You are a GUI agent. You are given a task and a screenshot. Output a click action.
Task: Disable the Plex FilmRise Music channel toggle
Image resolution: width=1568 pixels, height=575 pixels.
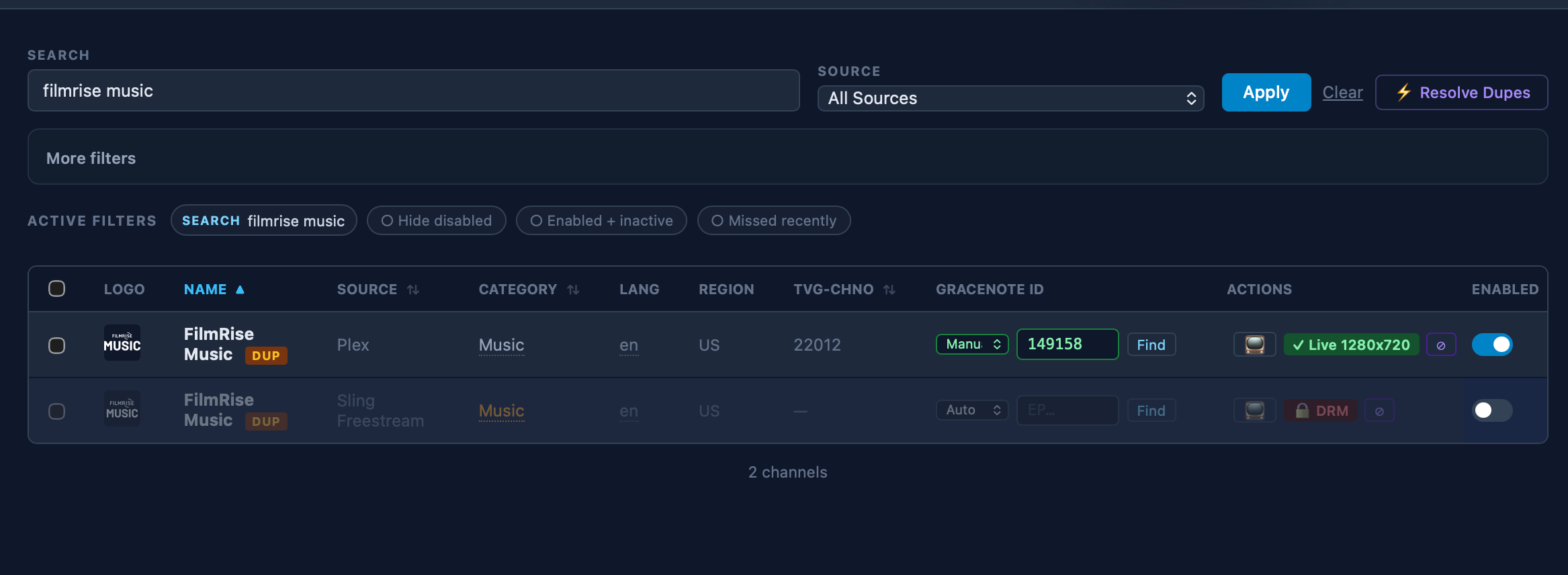coord(1492,345)
